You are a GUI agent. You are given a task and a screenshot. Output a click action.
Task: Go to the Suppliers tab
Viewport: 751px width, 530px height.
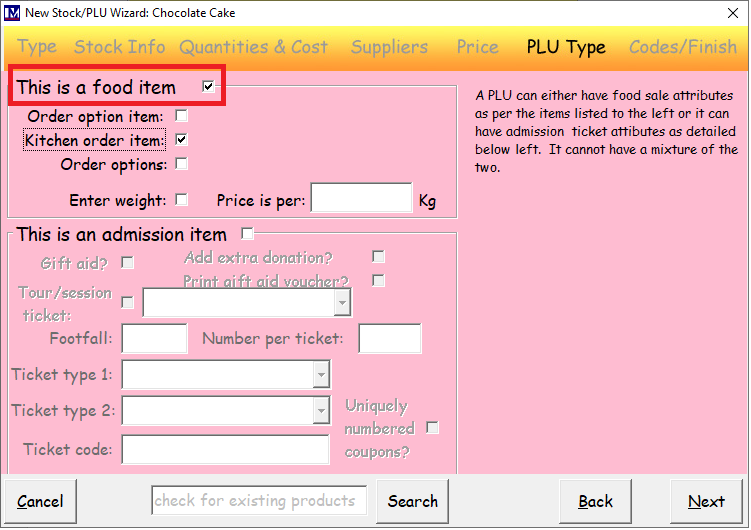tap(389, 47)
